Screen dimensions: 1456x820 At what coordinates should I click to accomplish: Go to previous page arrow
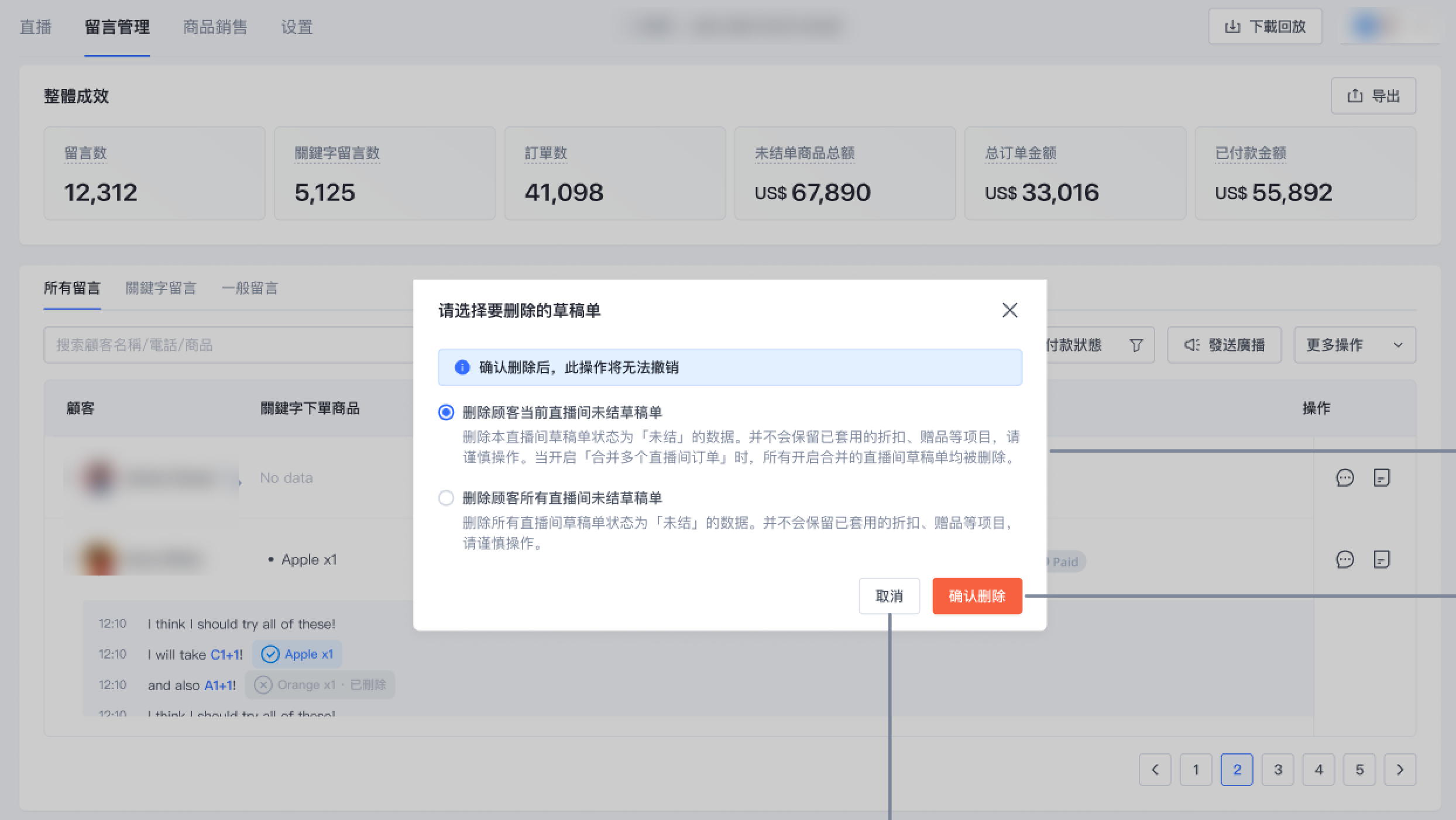pyautogui.click(x=1155, y=770)
